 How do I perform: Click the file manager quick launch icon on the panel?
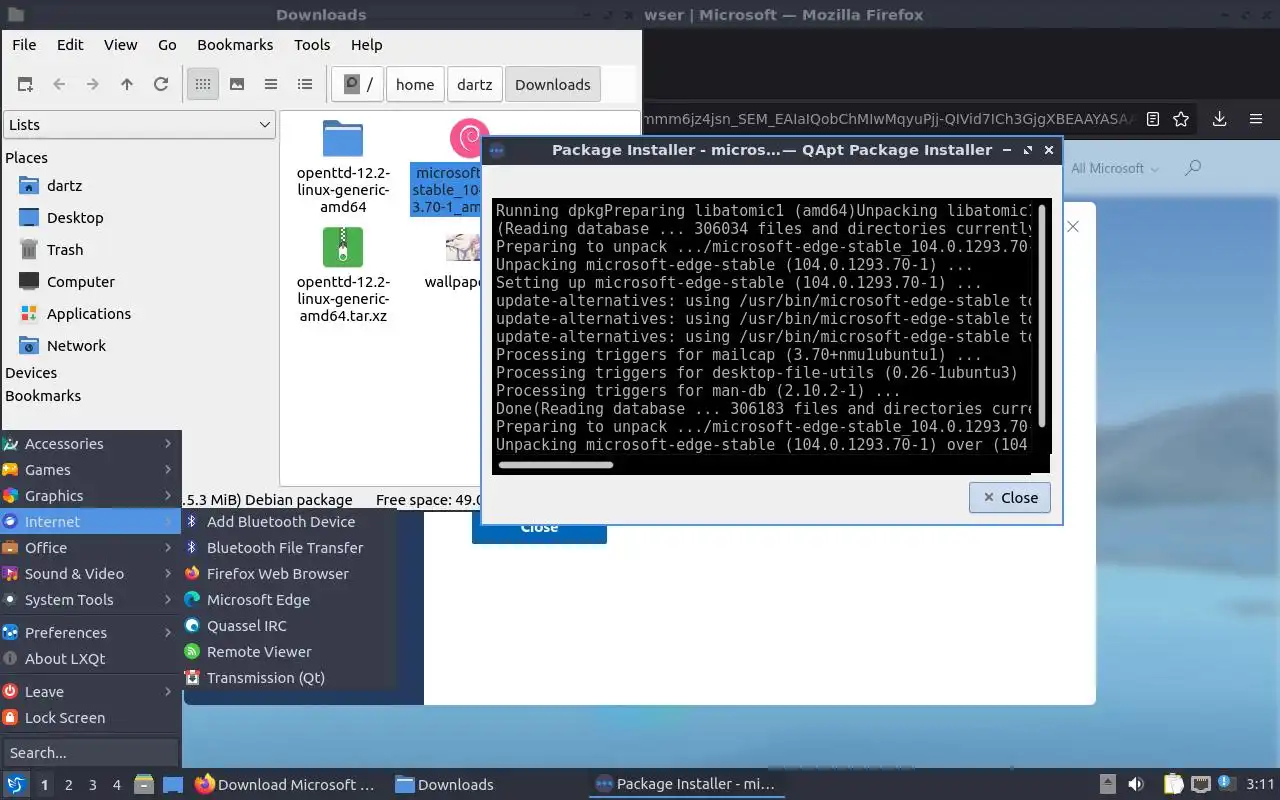(x=144, y=785)
